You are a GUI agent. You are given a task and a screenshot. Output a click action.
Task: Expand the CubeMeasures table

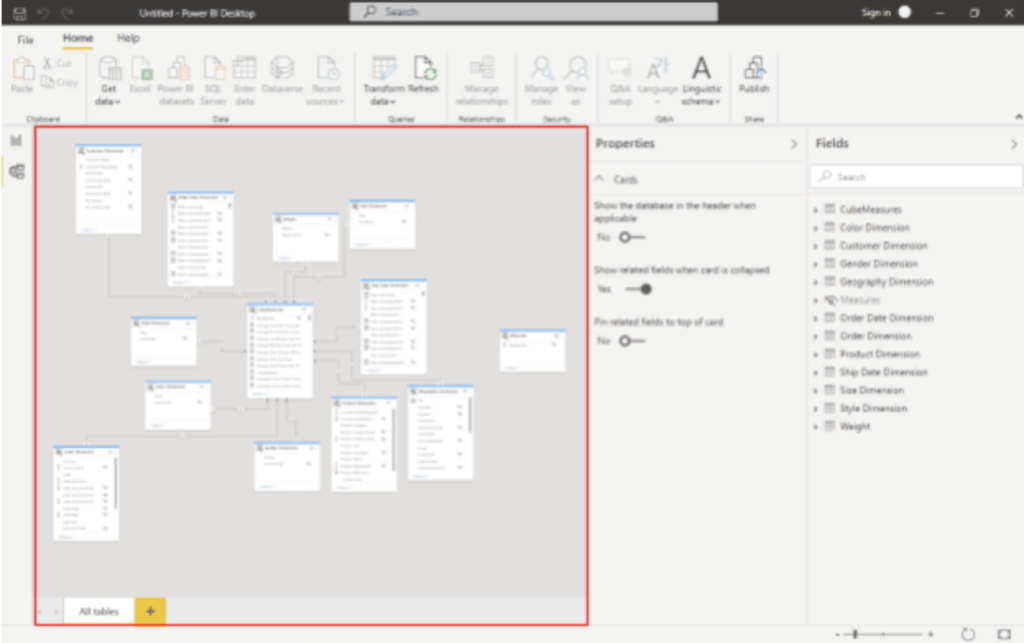(815, 210)
